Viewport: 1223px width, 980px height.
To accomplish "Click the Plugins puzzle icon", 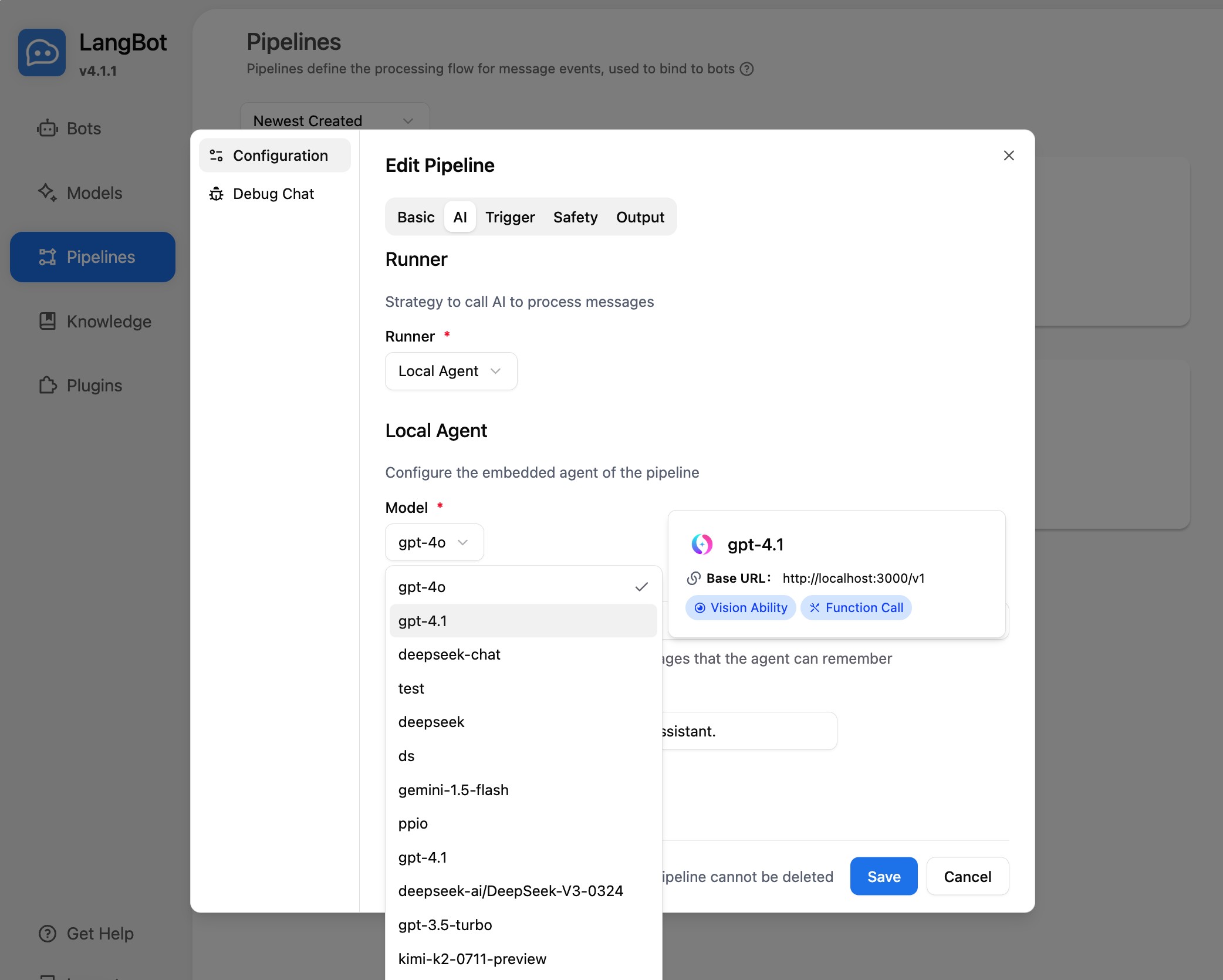I will (x=47, y=386).
